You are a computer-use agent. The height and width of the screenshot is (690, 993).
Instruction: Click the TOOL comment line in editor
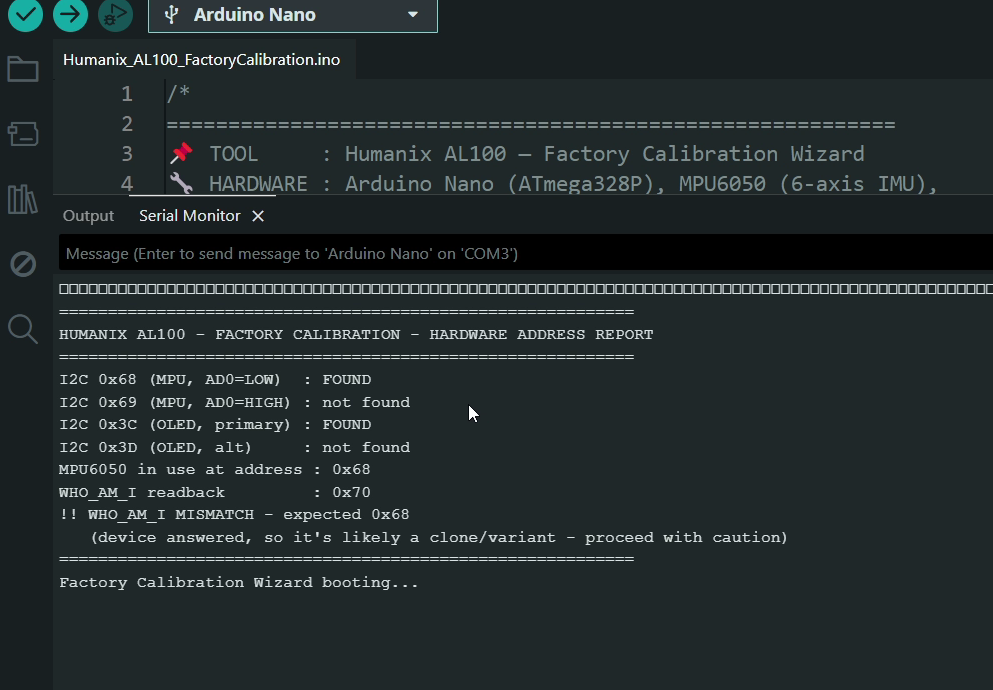[517, 154]
